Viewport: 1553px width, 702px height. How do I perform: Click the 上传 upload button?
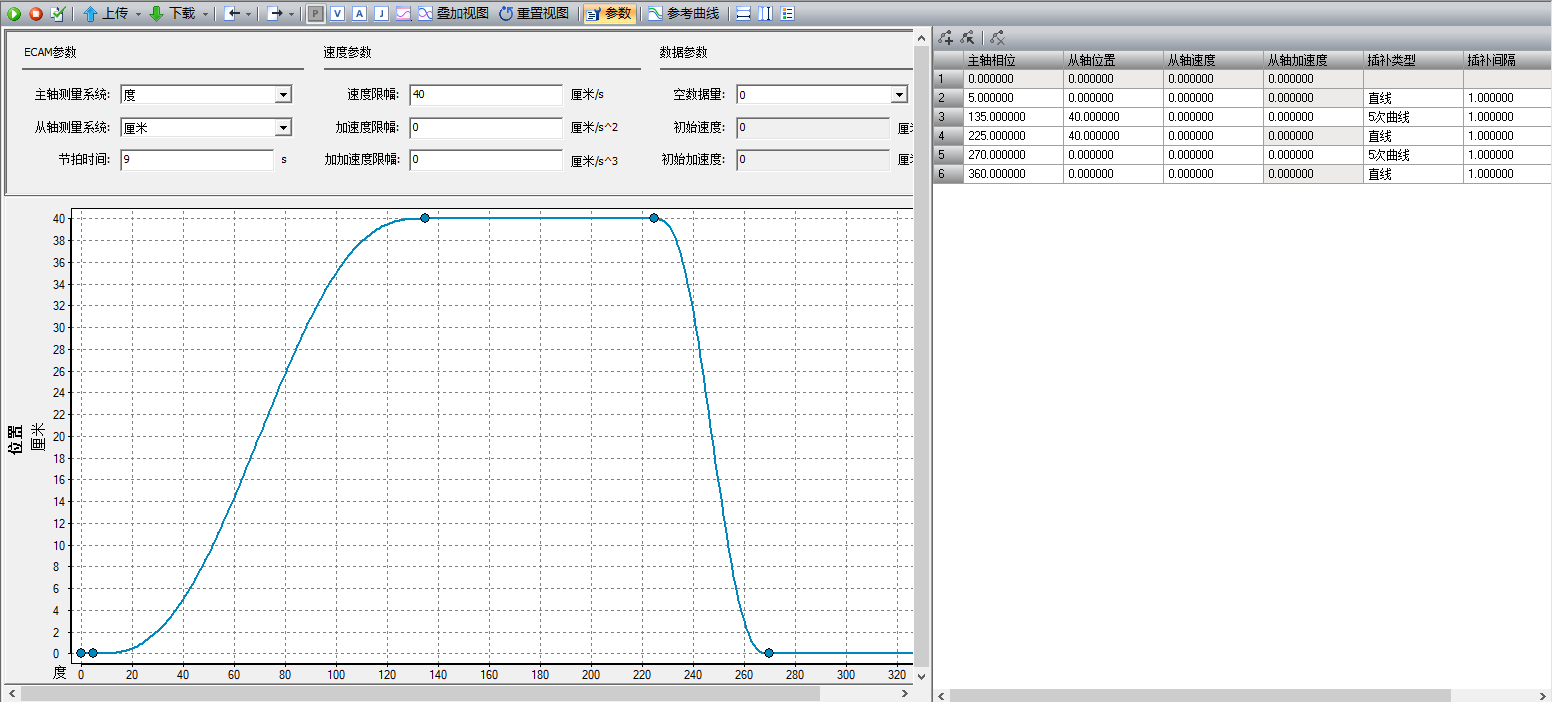coord(106,14)
